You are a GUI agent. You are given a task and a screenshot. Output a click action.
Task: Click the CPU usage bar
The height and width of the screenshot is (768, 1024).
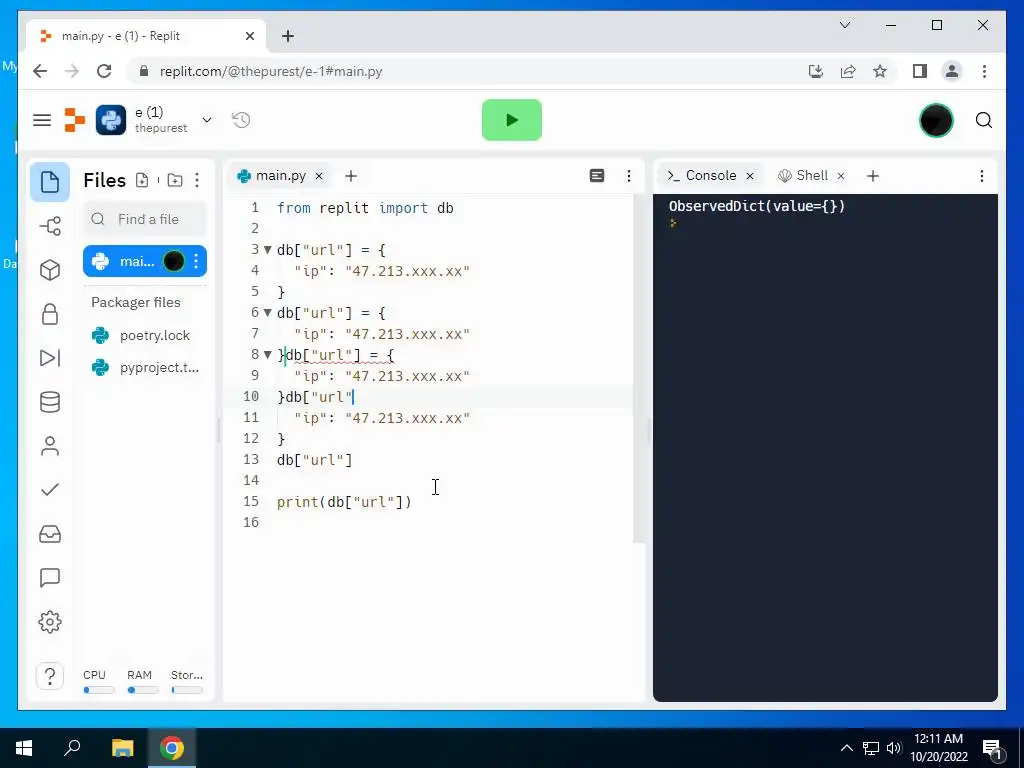tap(99, 690)
